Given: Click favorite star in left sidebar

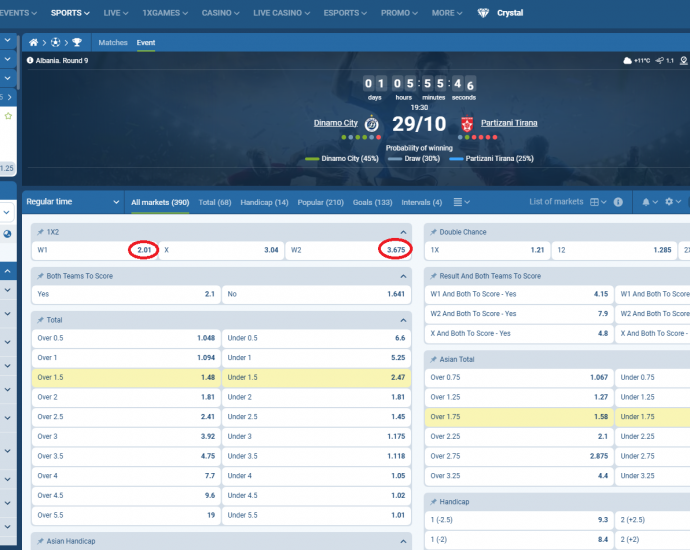Looking at the screenshot, I should pos(8,116).
